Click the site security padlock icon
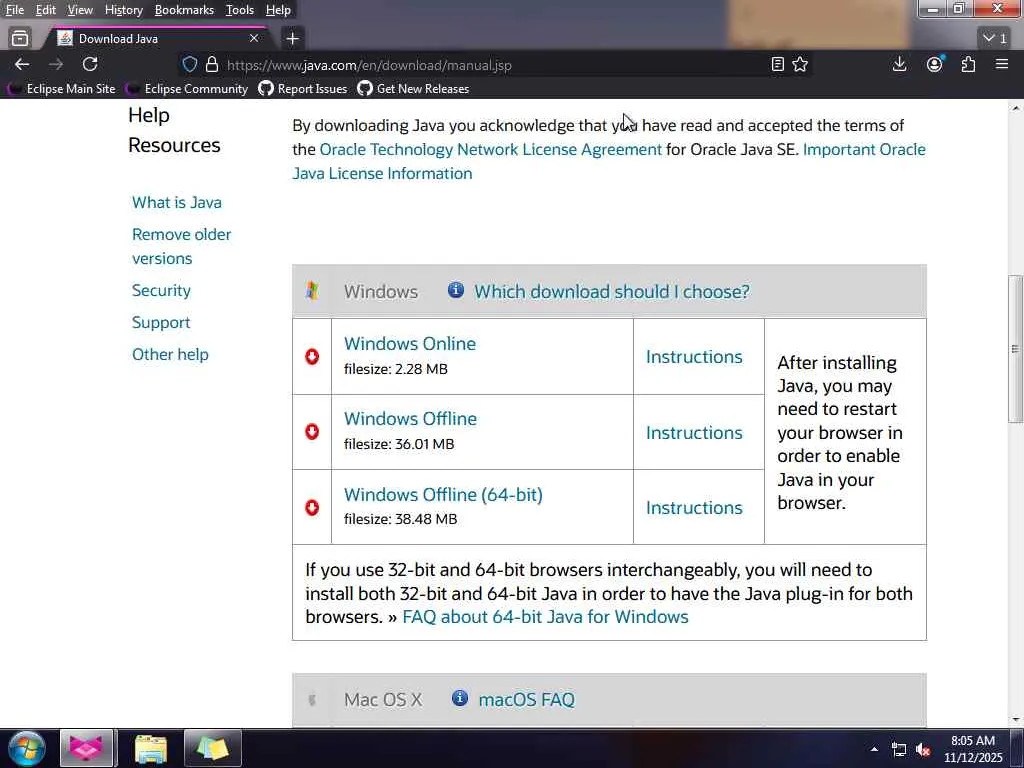This screenshot has width=1024, height=768. [x=212, y=65]
